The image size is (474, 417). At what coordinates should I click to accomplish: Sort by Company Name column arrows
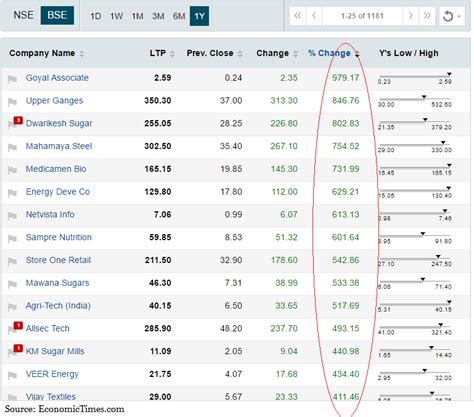pyautogui.click(x=82, y=54)
